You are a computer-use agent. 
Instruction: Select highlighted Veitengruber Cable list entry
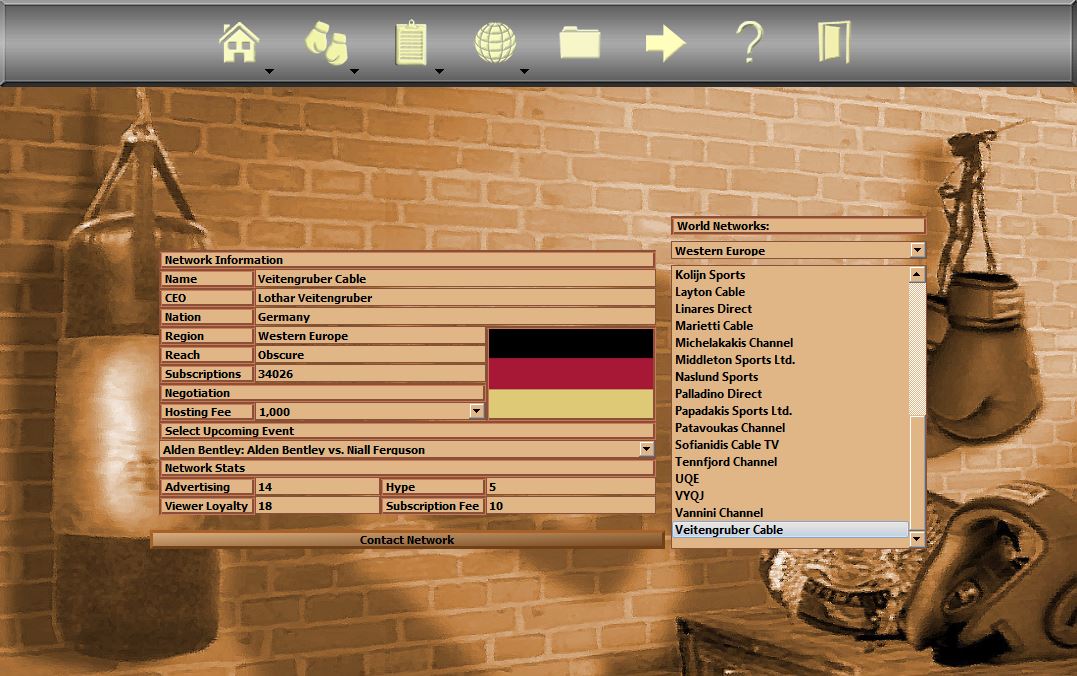791,530
